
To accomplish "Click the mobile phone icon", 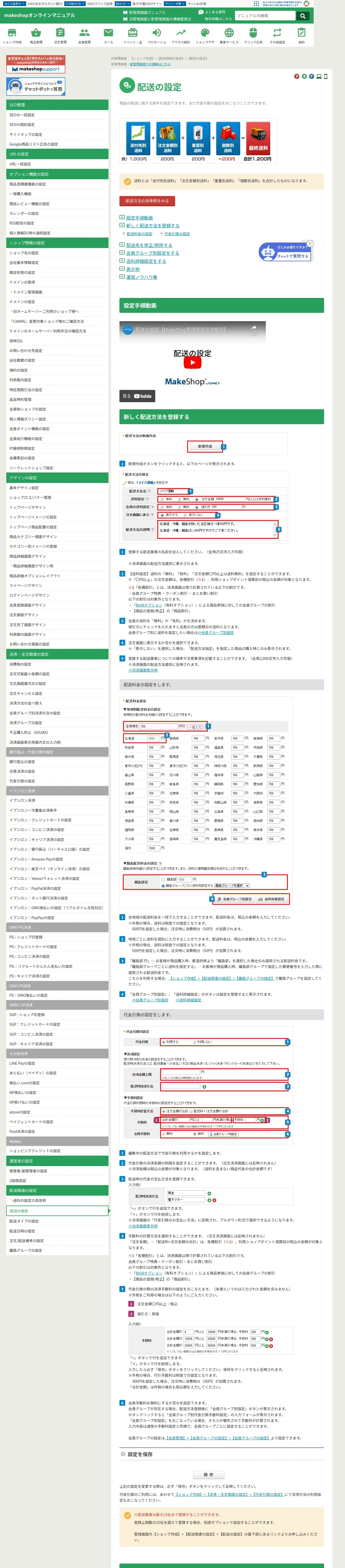I will (326, 77).
